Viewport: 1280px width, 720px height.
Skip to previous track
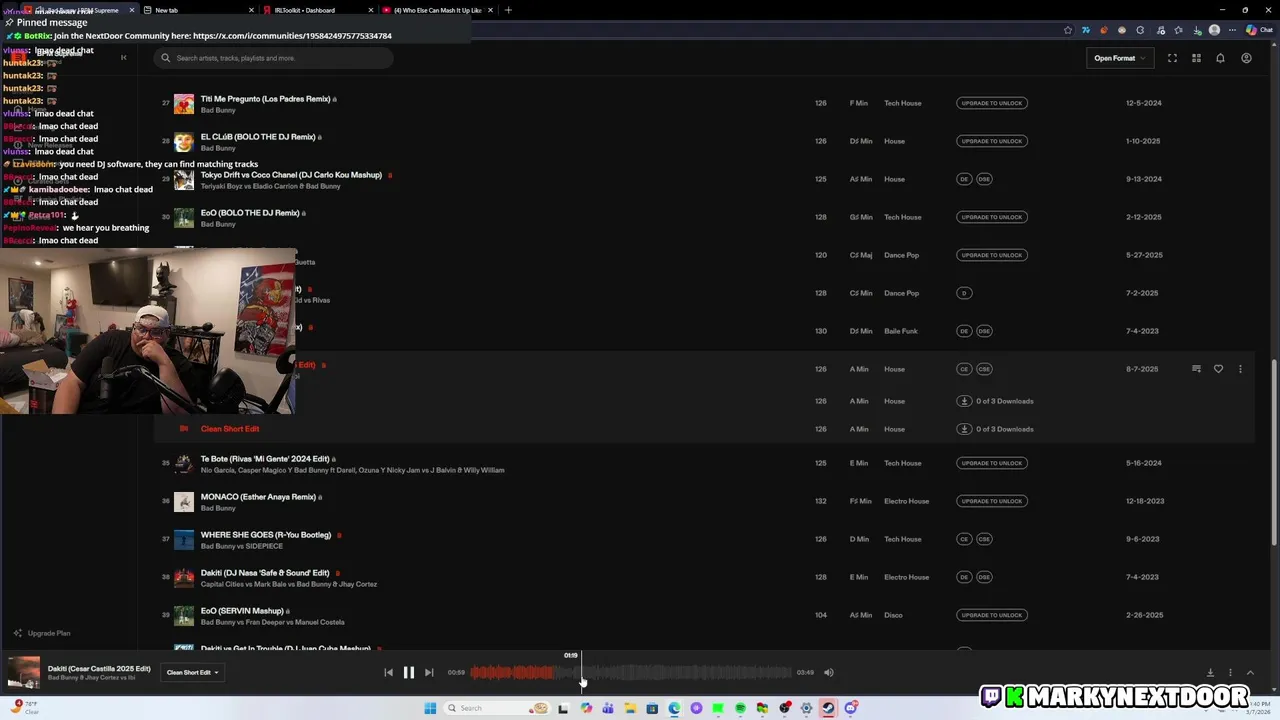388,672
